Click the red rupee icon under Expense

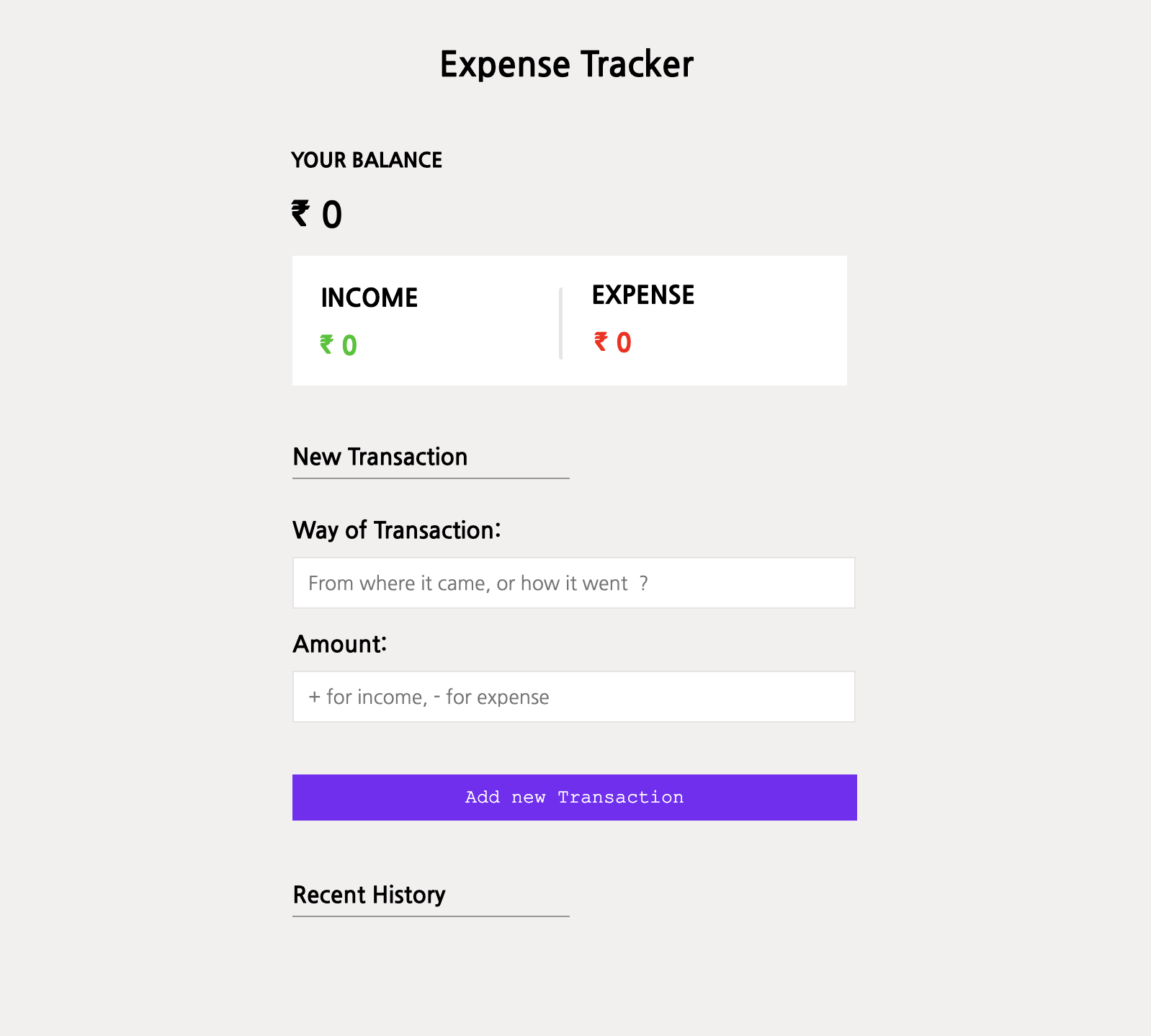(601, 341)
